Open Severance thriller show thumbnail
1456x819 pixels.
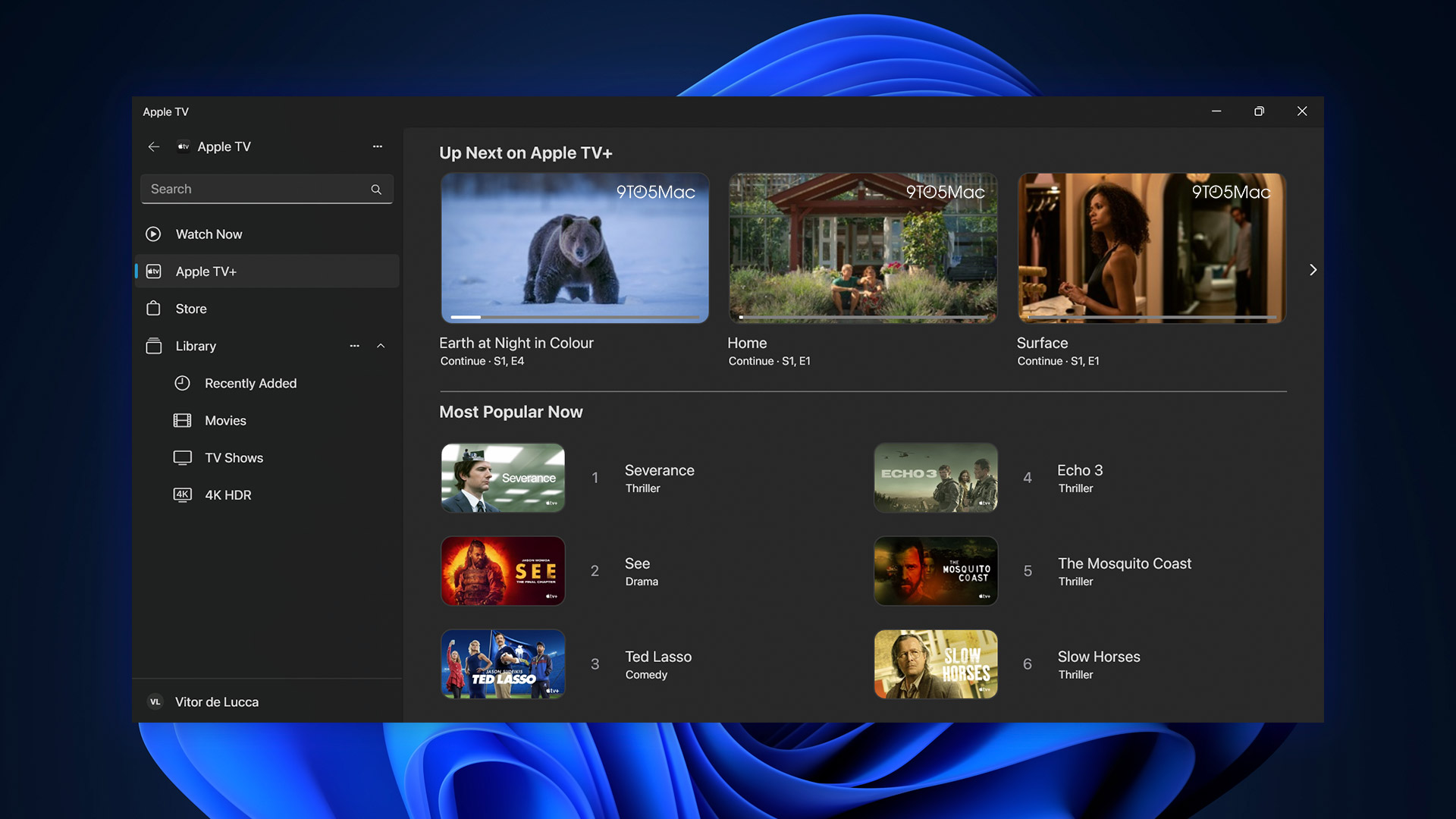pyautogui.click(x=502, y=477)
